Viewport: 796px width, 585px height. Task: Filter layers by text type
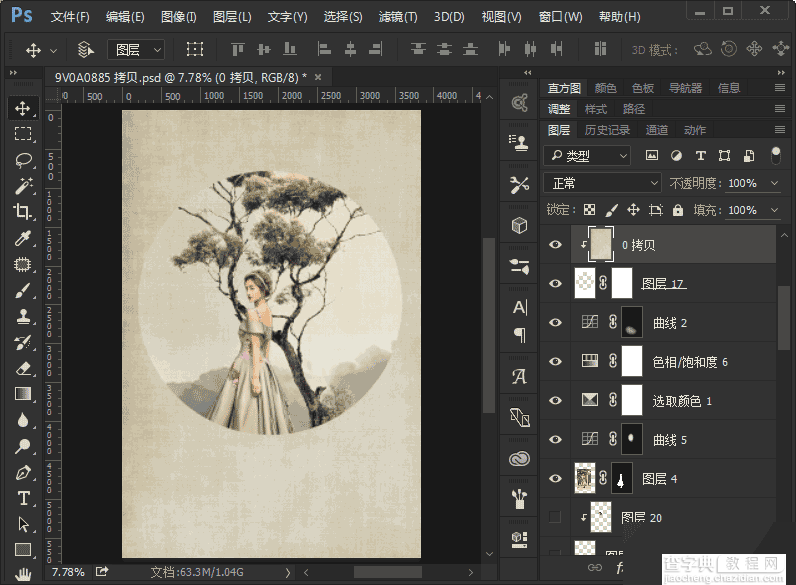coord(701,155)
